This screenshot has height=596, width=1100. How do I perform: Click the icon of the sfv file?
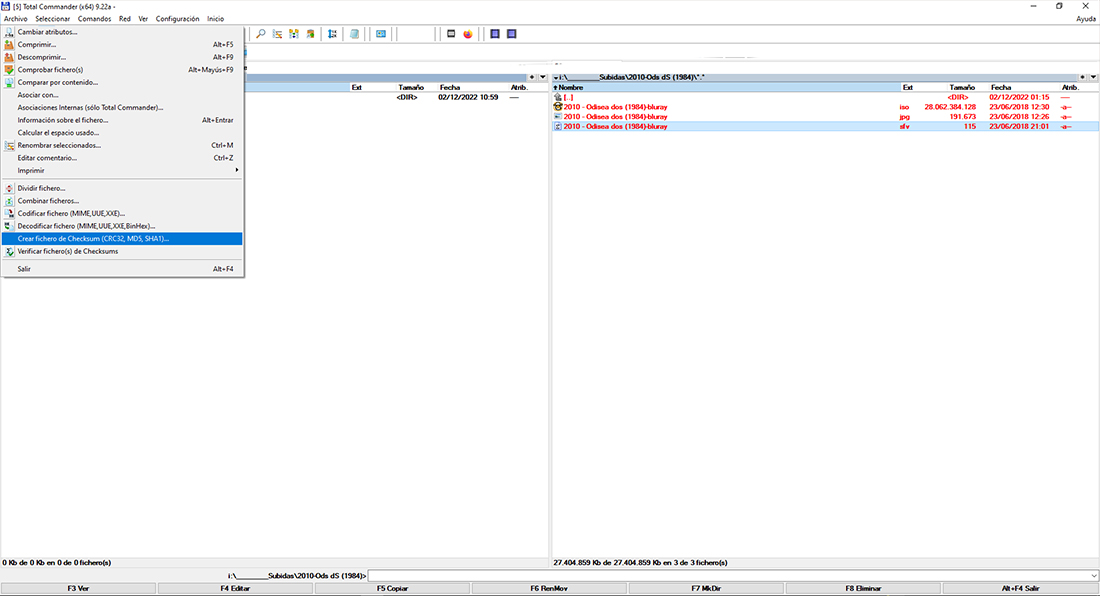pos(558,126)
